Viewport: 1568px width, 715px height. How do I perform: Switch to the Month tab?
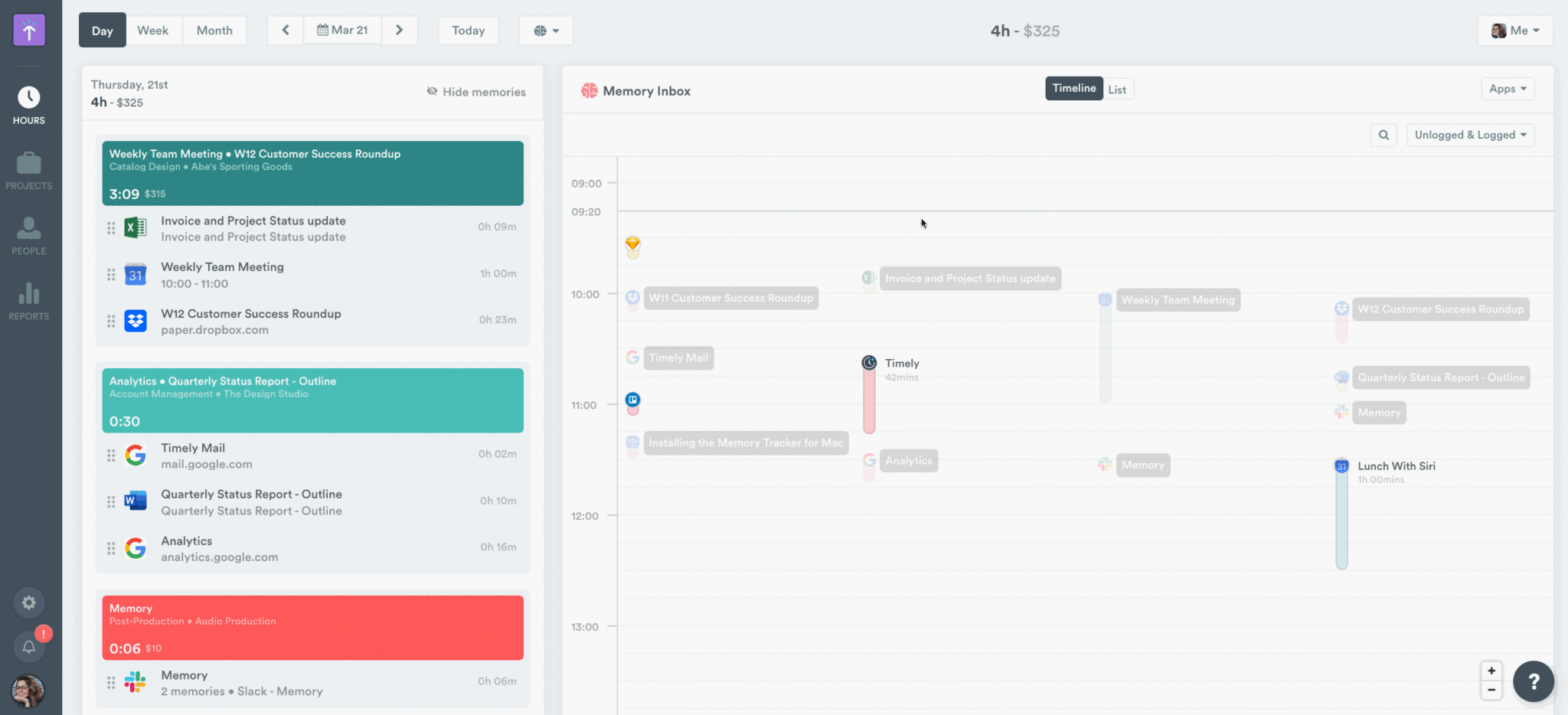tap(214, 30)
